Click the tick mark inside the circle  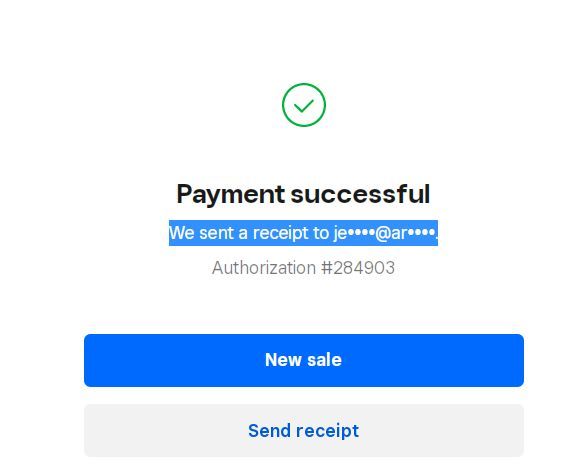point(304,106)
